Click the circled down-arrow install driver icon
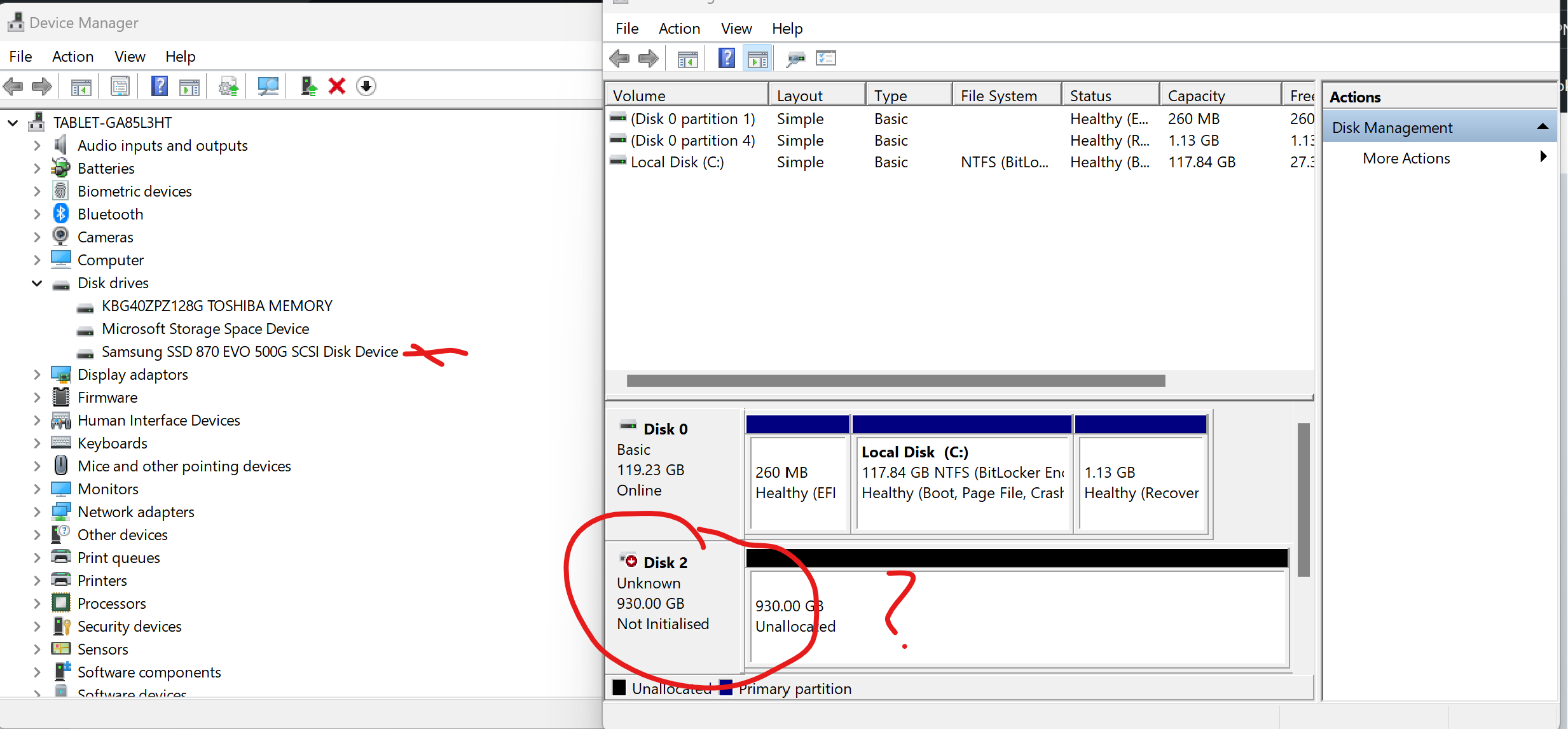 coord(366,86)
